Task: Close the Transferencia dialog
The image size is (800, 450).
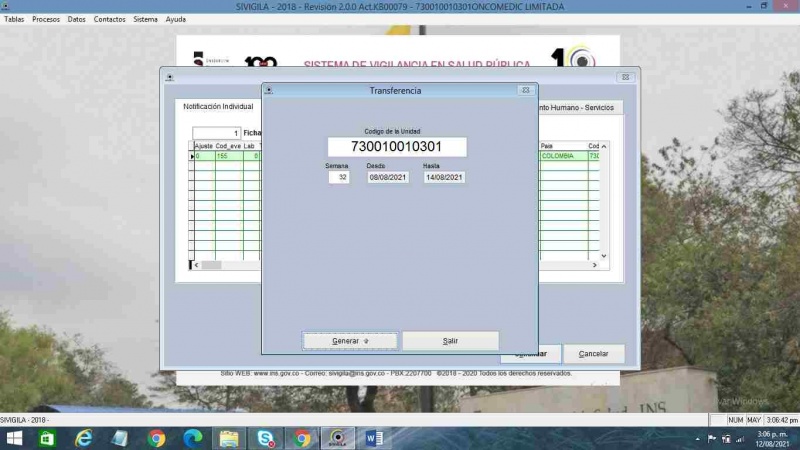Action: pyautogui.click(x=525, y=91)
